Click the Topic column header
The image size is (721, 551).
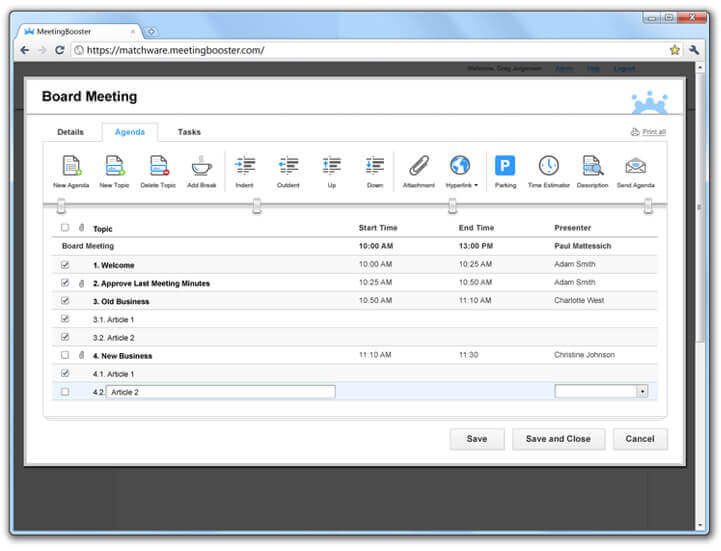(103, 229)
